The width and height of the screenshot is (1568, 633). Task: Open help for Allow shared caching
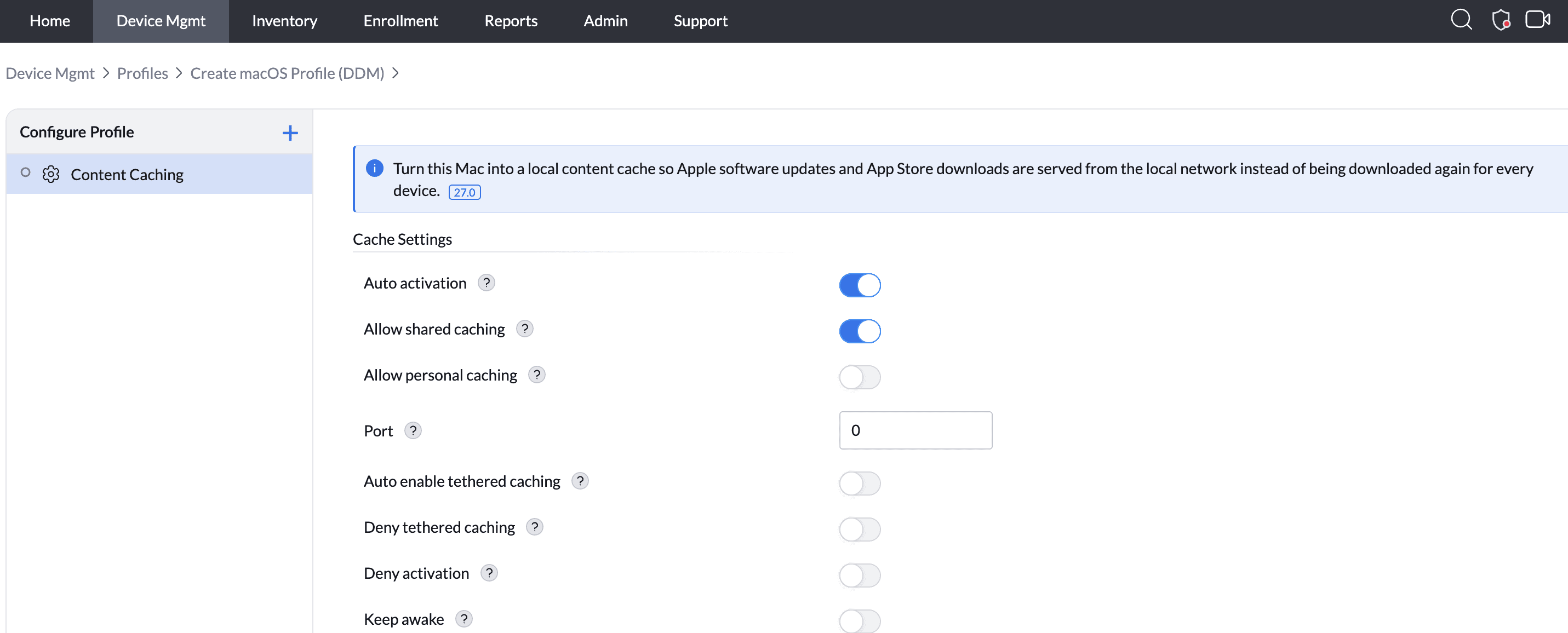click(525, 329)
